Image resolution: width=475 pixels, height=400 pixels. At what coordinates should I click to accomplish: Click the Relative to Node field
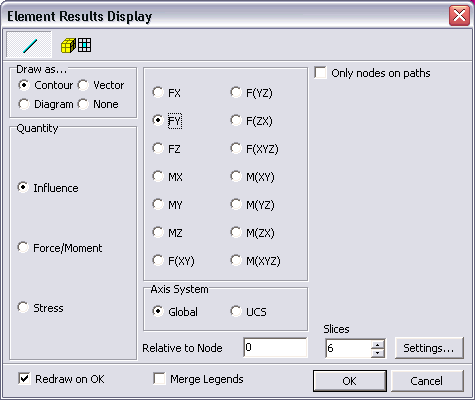[275, 348]
